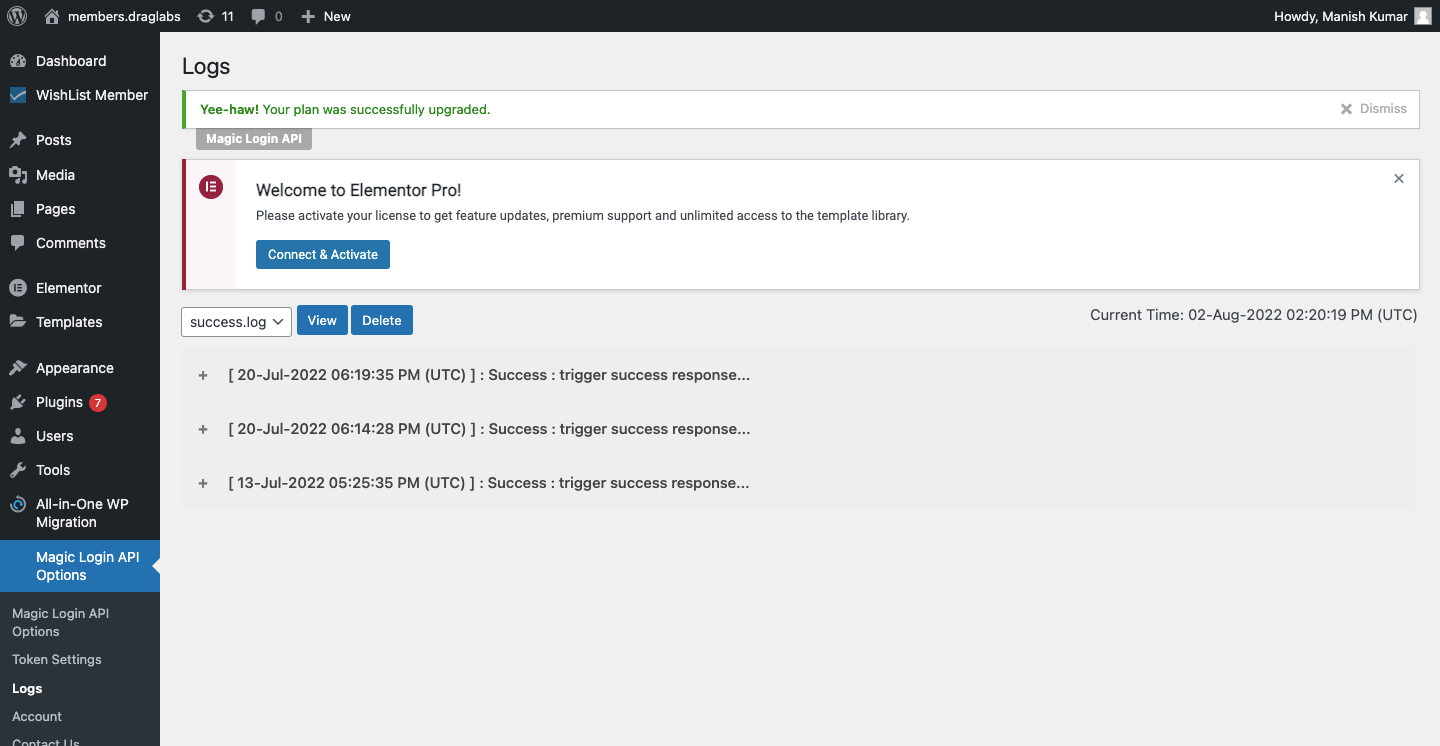Dismiss the plan upgraded notice
1440x746 pixels.
(x=1374, y=109)
